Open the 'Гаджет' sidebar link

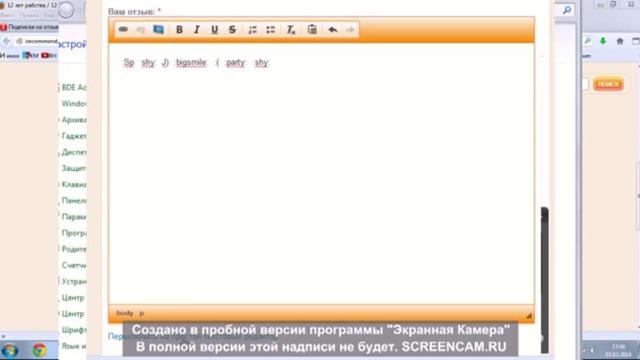[74, 136]
